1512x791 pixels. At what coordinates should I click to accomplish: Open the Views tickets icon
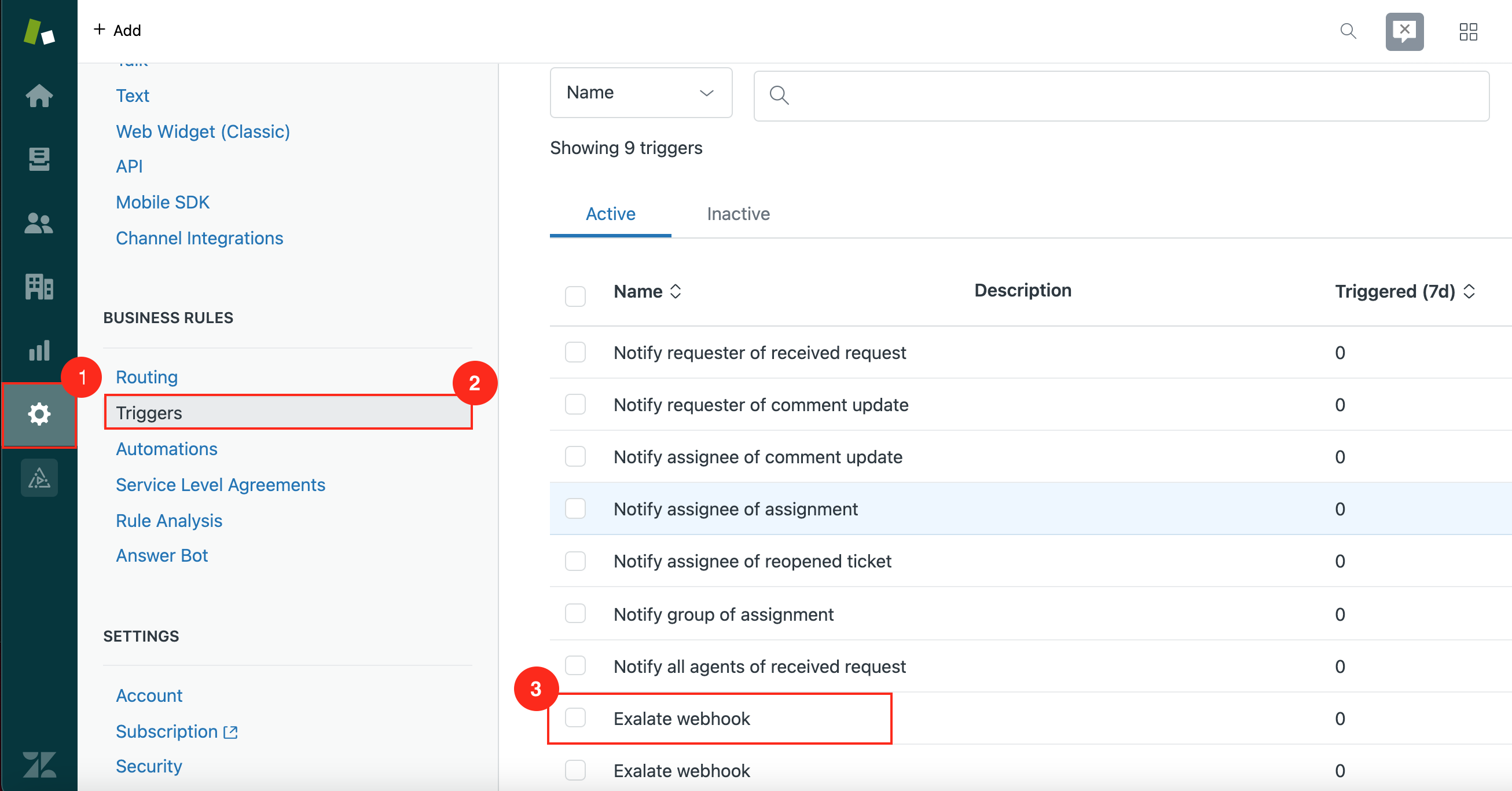tap(39, 159)
